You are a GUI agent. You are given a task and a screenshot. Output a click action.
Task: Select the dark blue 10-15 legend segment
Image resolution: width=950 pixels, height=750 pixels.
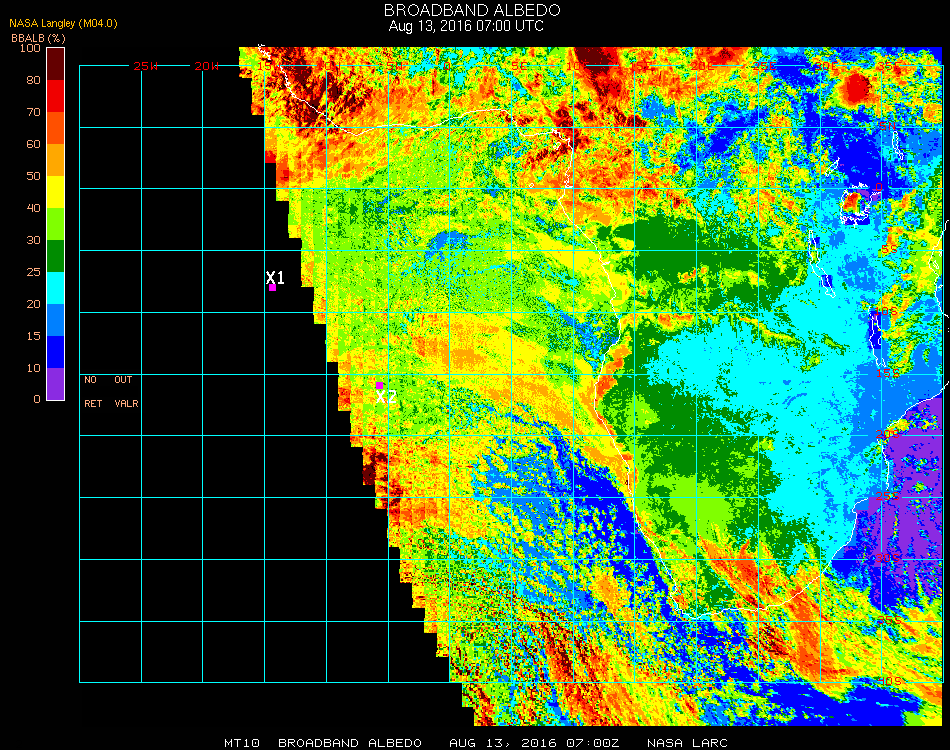55,352
